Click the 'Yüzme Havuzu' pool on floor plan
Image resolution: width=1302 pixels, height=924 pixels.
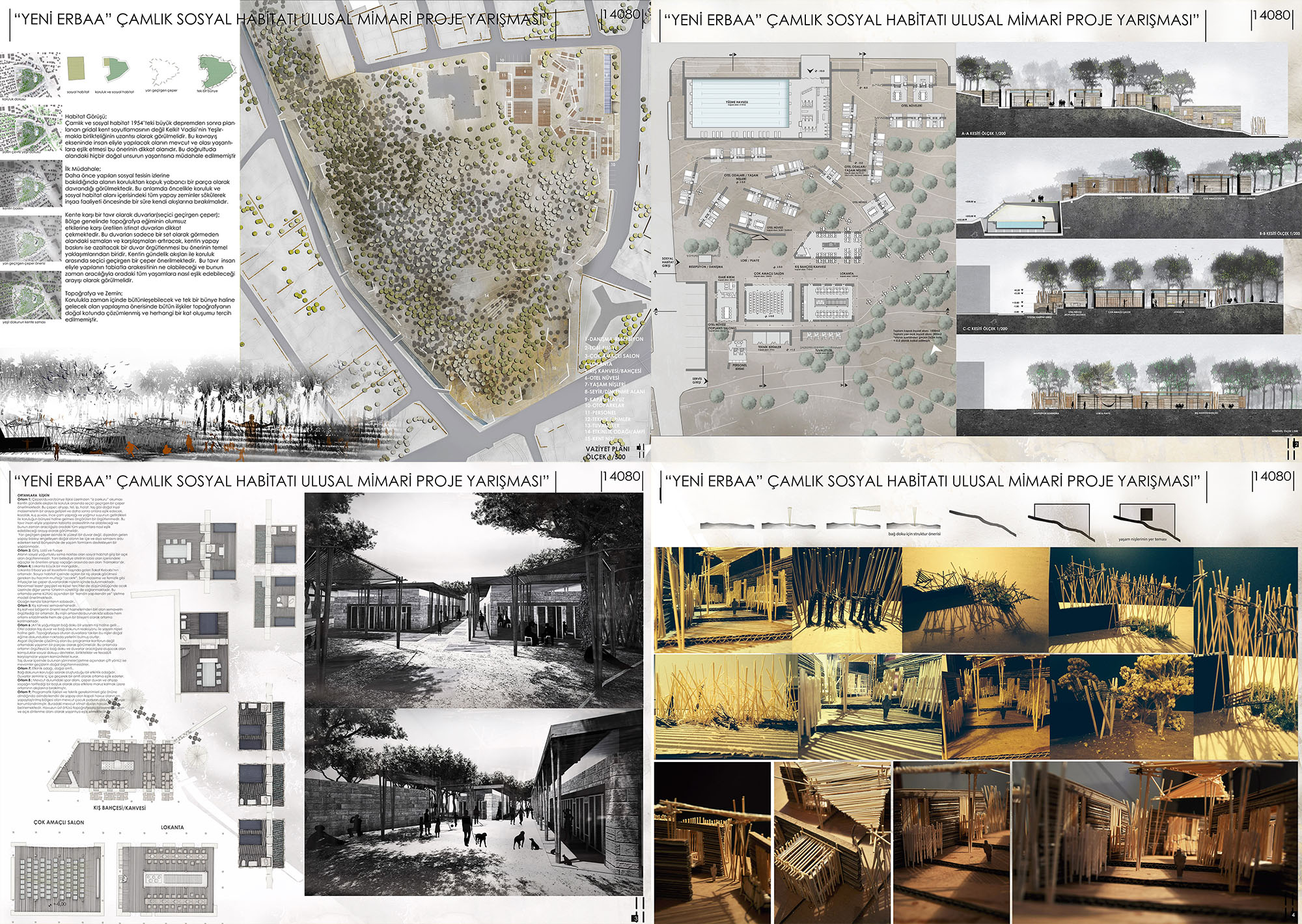[739, 104]
